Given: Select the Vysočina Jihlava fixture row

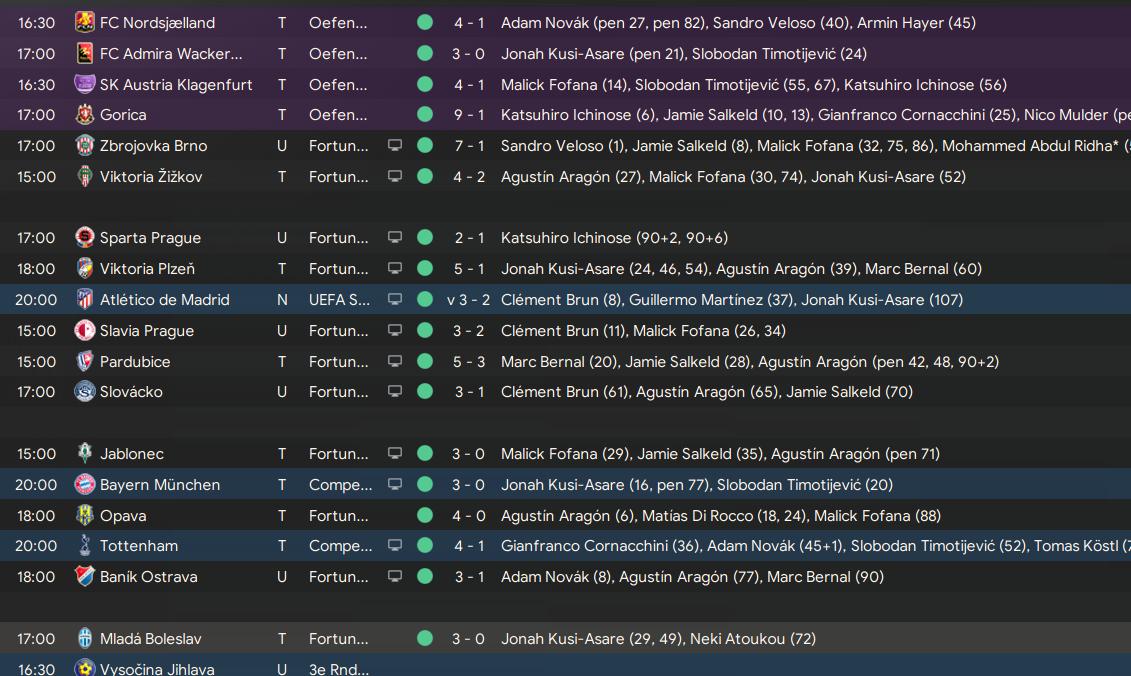Looking at the screenshot, I should (x=566, y=665).
